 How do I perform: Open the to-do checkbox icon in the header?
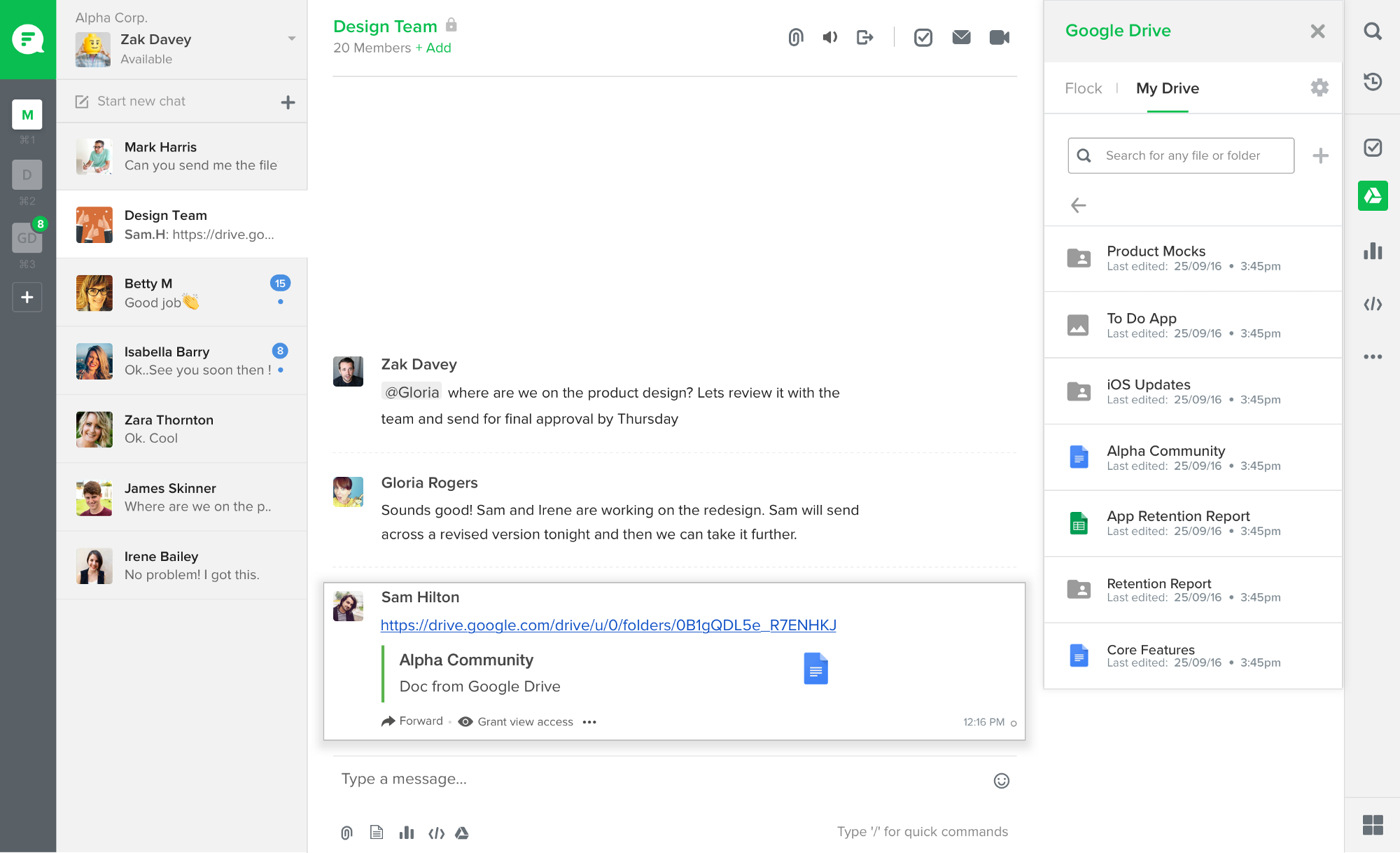(923, 37)
